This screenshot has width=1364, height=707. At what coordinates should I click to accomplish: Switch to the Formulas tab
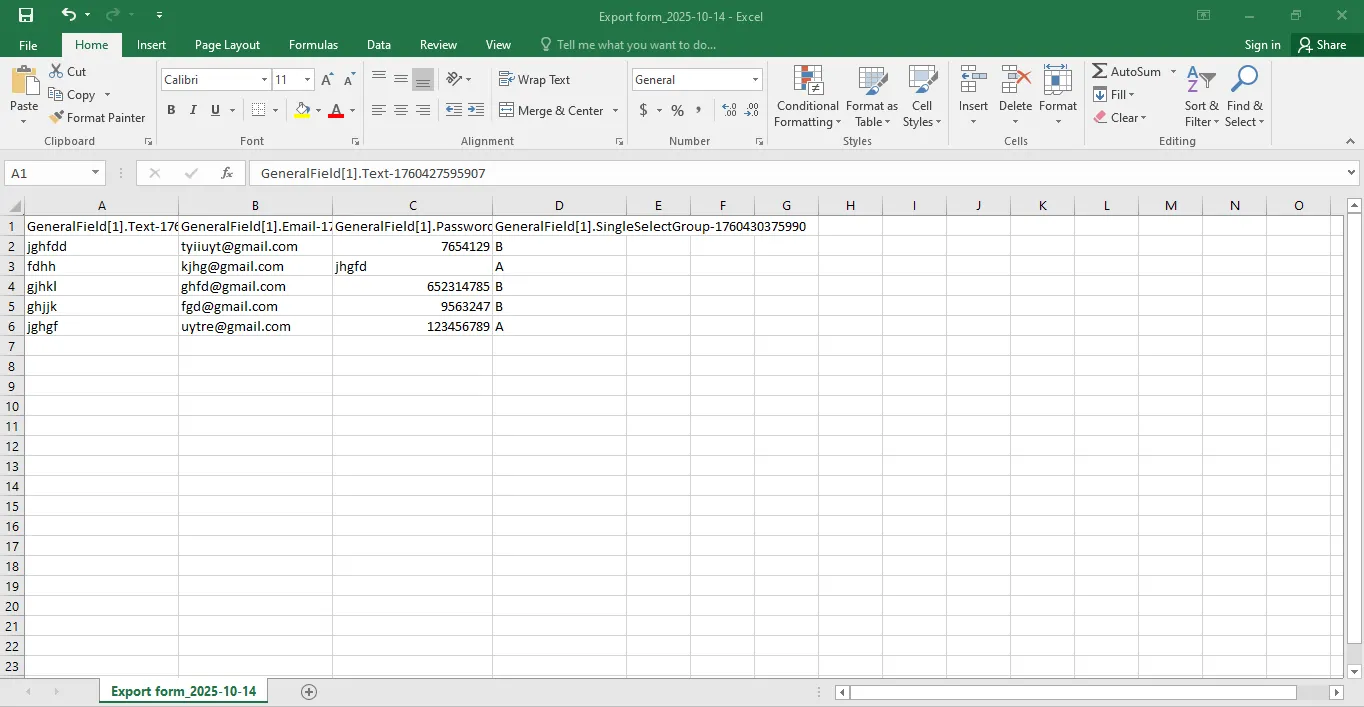point(313,45)
